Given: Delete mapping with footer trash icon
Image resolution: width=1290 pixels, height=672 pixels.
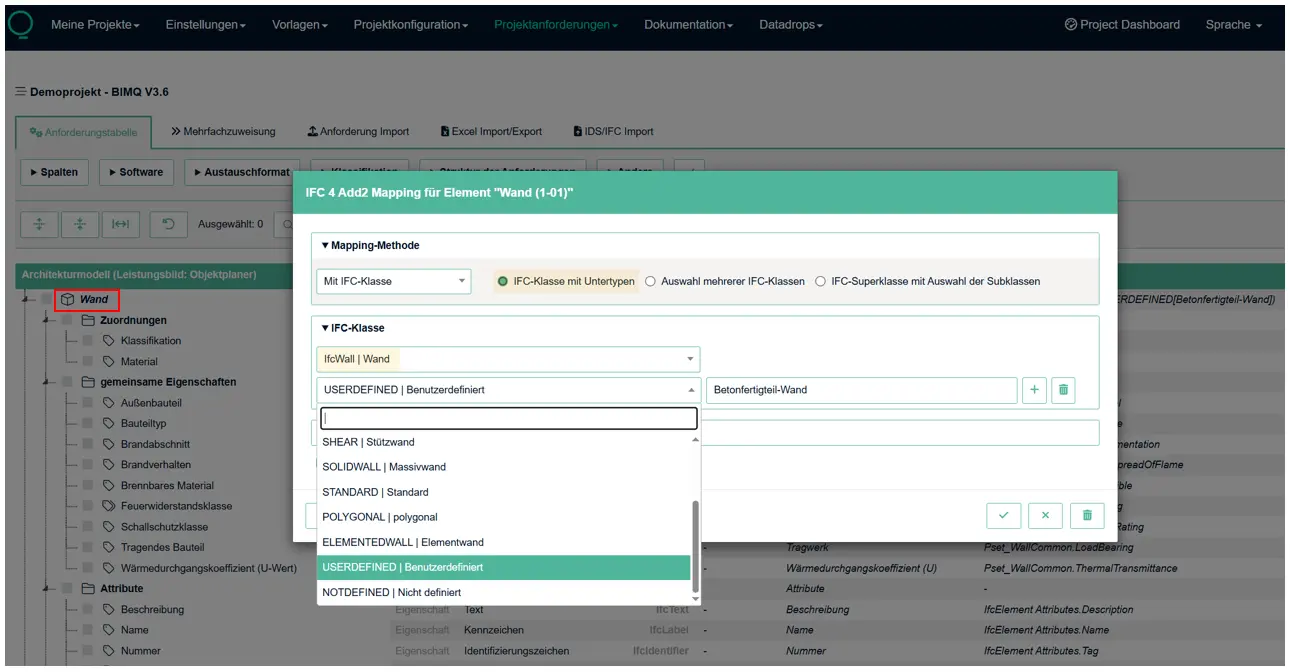Looking at the screenshot, I should (1087, 515).
